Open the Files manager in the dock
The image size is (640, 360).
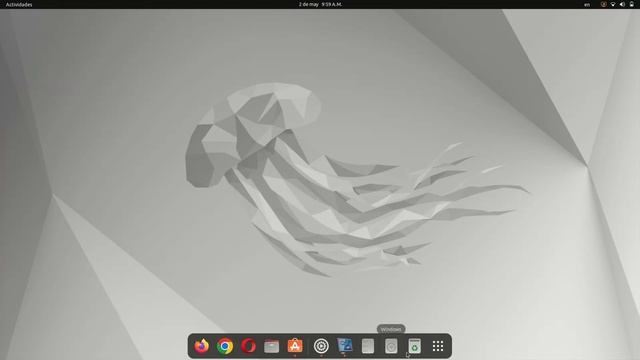click(271, 346)
